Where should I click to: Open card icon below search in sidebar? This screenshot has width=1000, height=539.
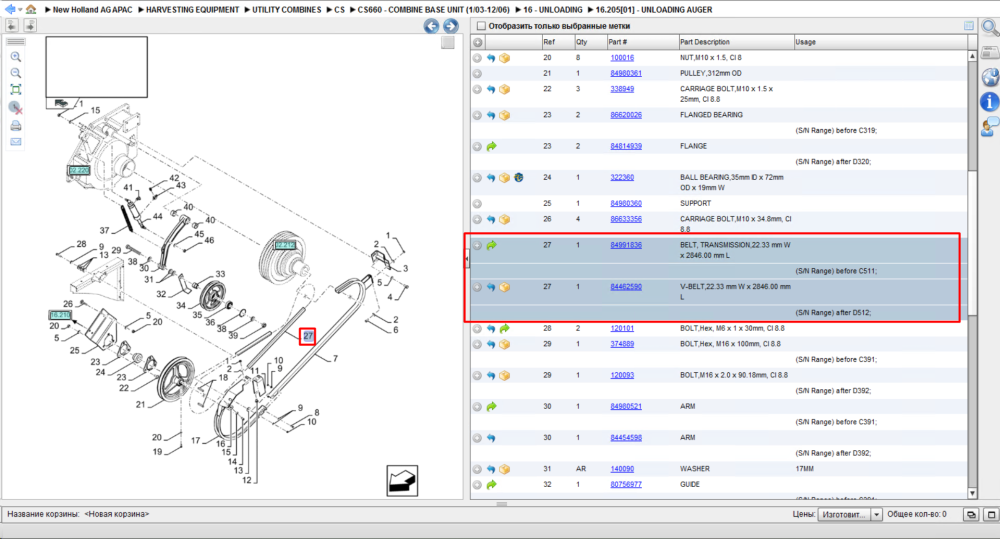click(x=990, y=52)
